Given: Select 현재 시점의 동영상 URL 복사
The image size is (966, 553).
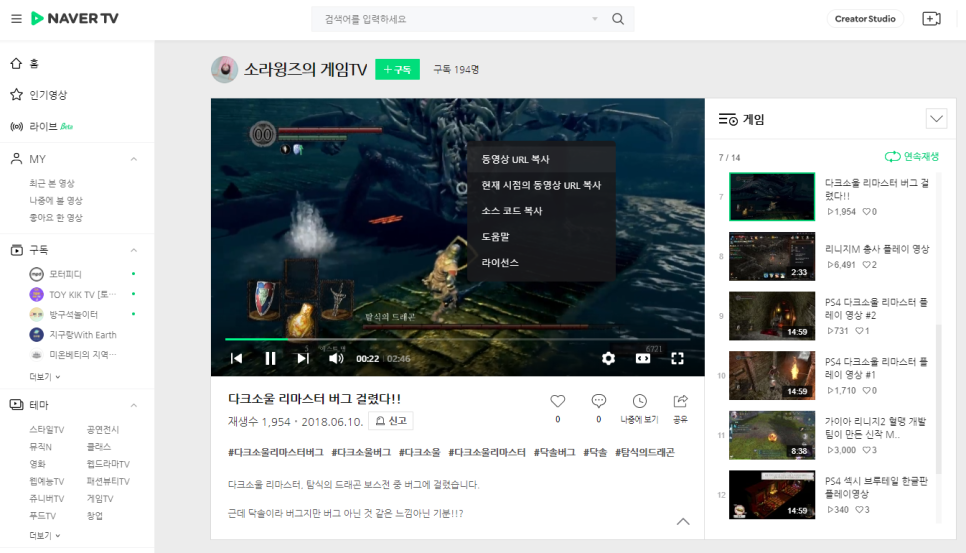Looking at the screenshot, I should coord(541,185).
